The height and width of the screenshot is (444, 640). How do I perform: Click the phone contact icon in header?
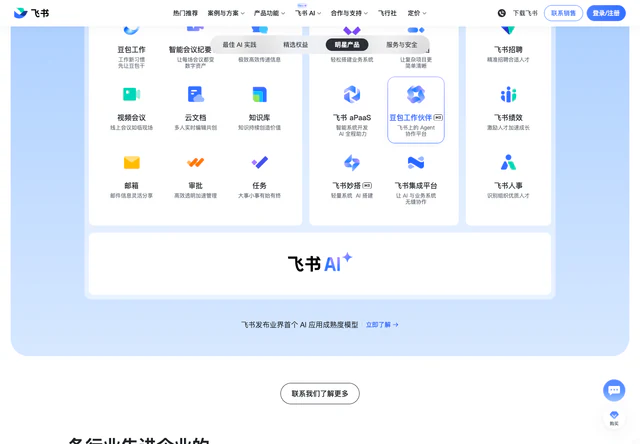(x=502, y=13)
